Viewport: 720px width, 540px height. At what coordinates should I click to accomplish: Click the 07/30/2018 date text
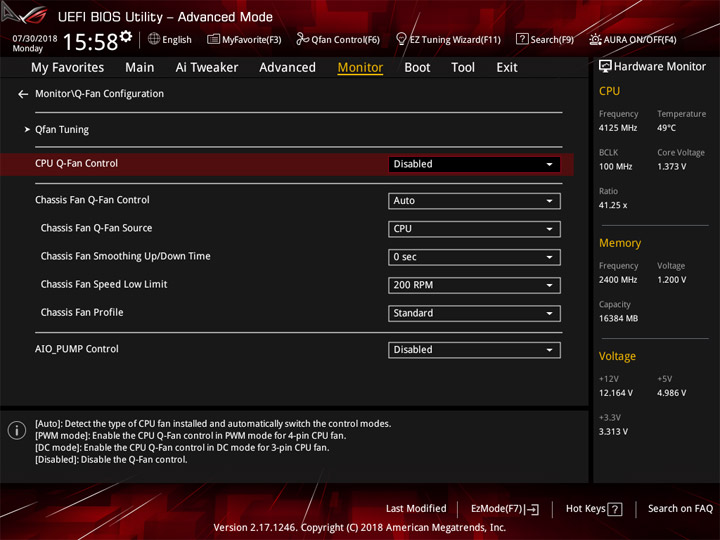[35, 39]
